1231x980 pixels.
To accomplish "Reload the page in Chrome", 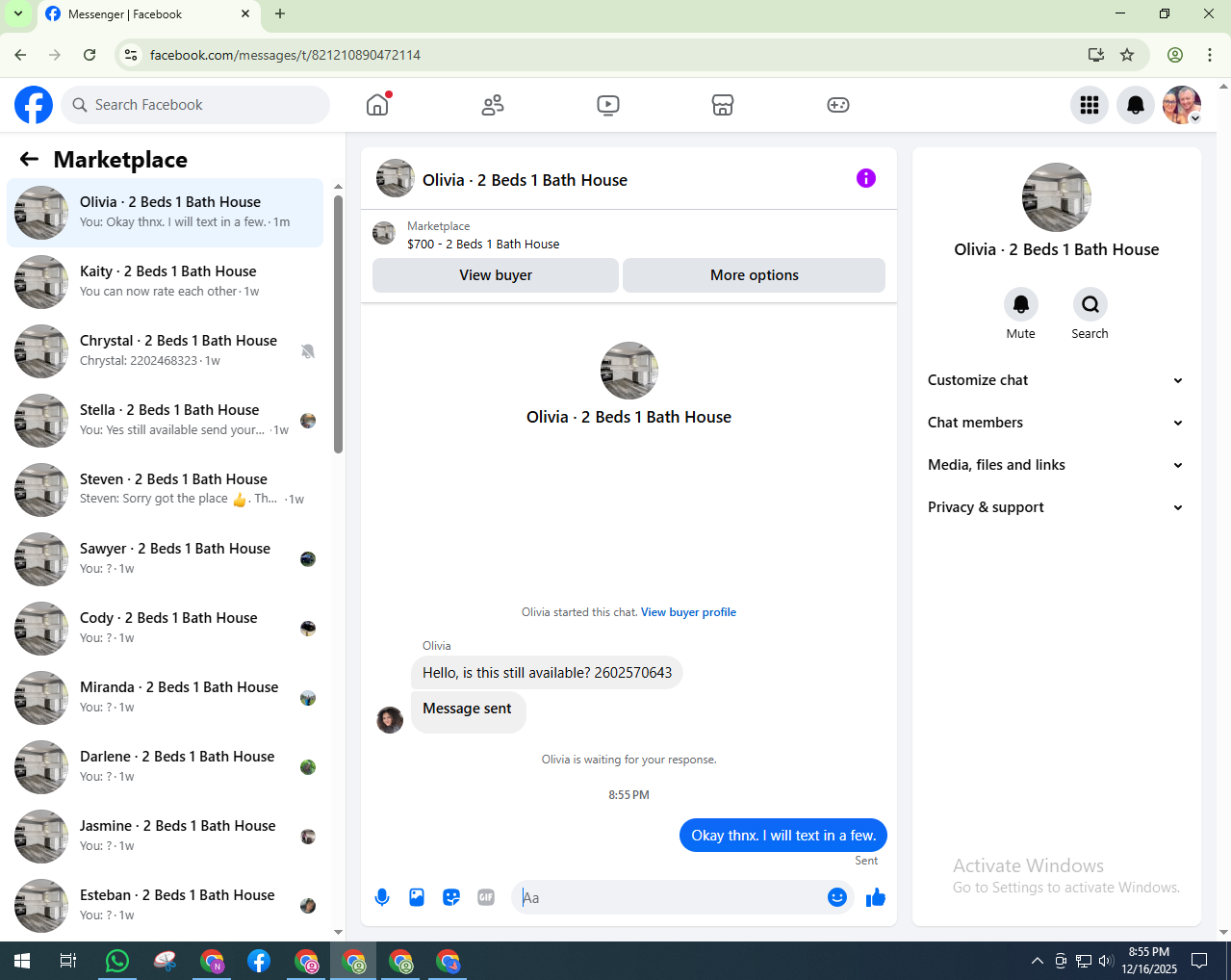I will 90,55.
